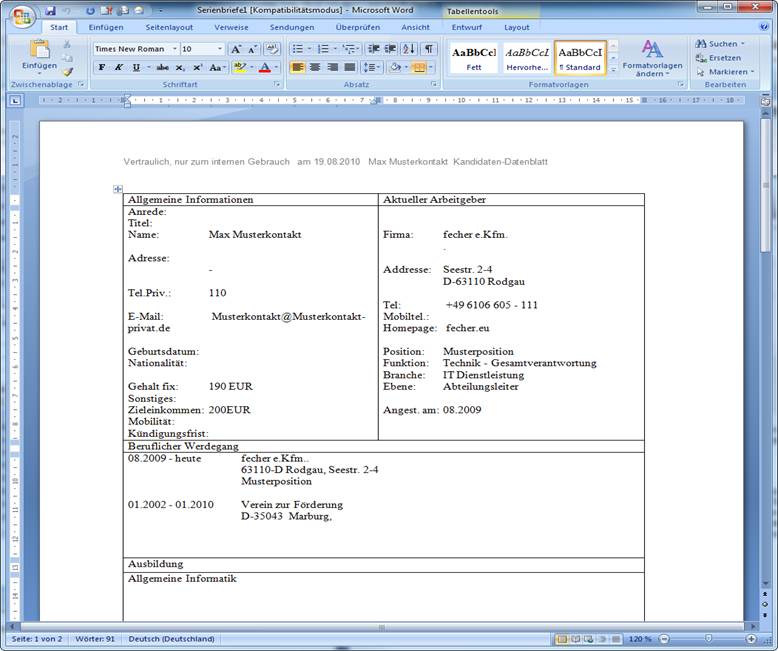Switch to the Seitenlayout tab

point(167,27)
